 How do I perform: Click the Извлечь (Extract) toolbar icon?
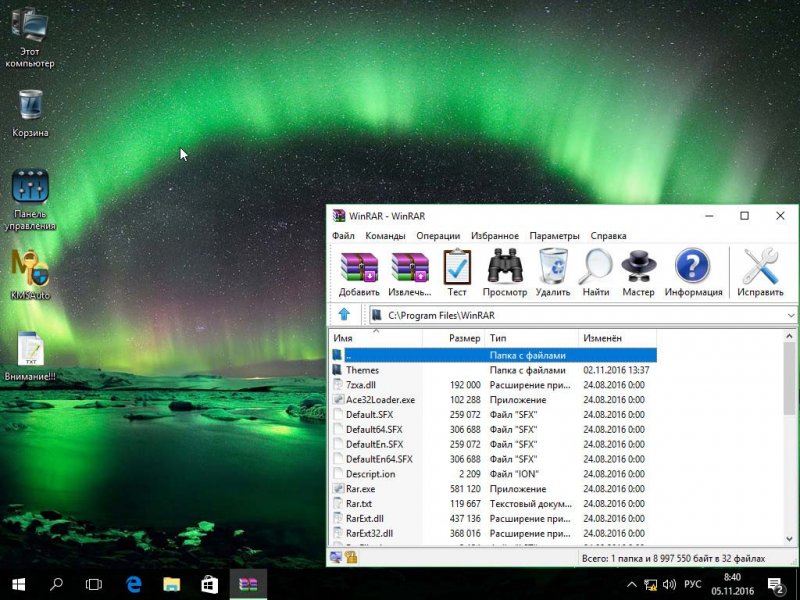pyautogui.click(x=410, y=272)
